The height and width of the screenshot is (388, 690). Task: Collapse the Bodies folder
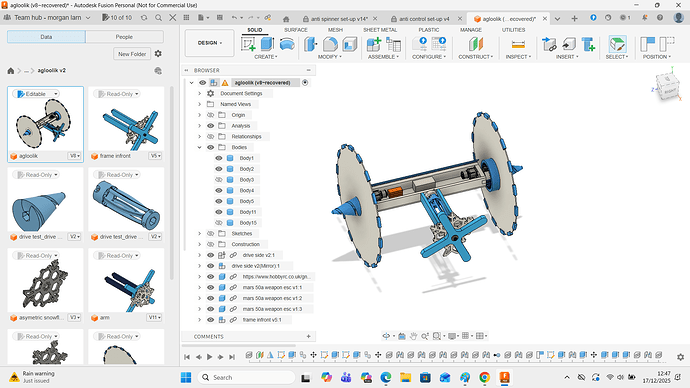pyautogui.click(x=199, y=147)
